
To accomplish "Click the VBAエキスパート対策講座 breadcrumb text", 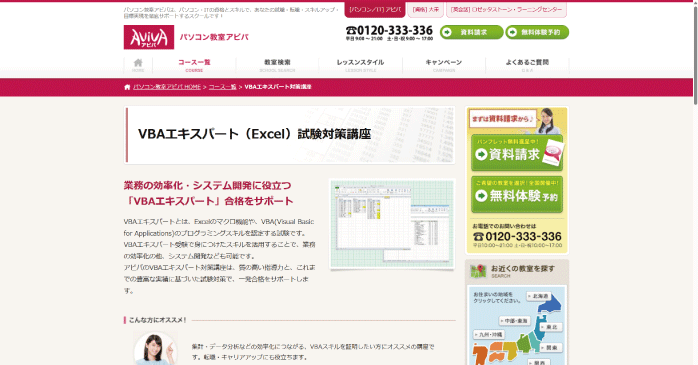I will pos(278,87).
